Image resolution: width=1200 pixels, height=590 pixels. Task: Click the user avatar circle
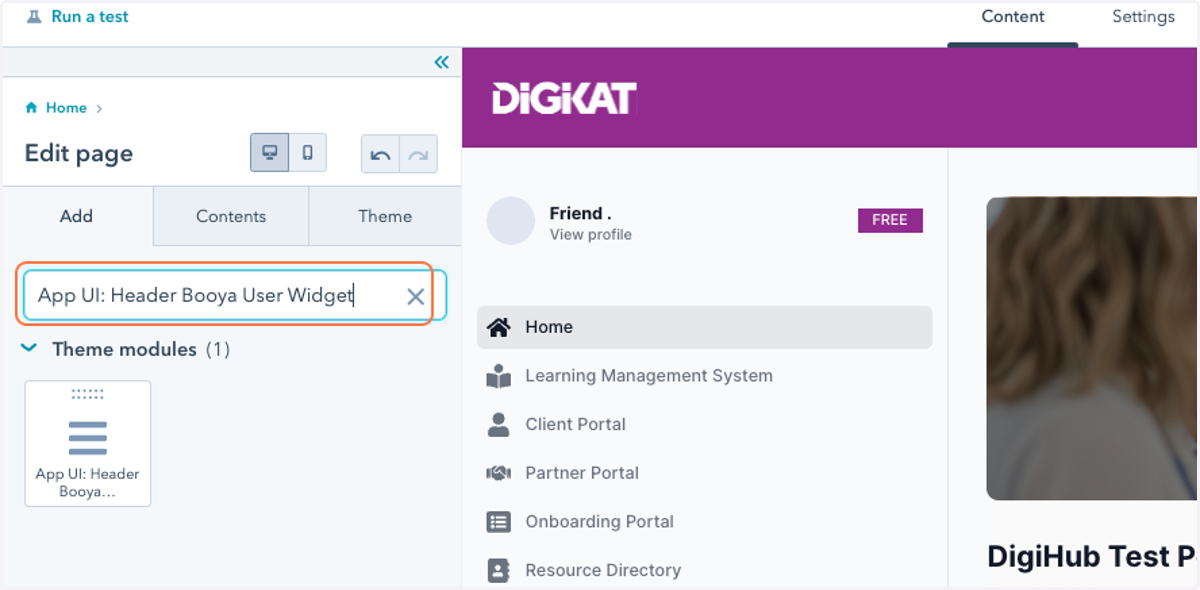click(x=511, y=221)
